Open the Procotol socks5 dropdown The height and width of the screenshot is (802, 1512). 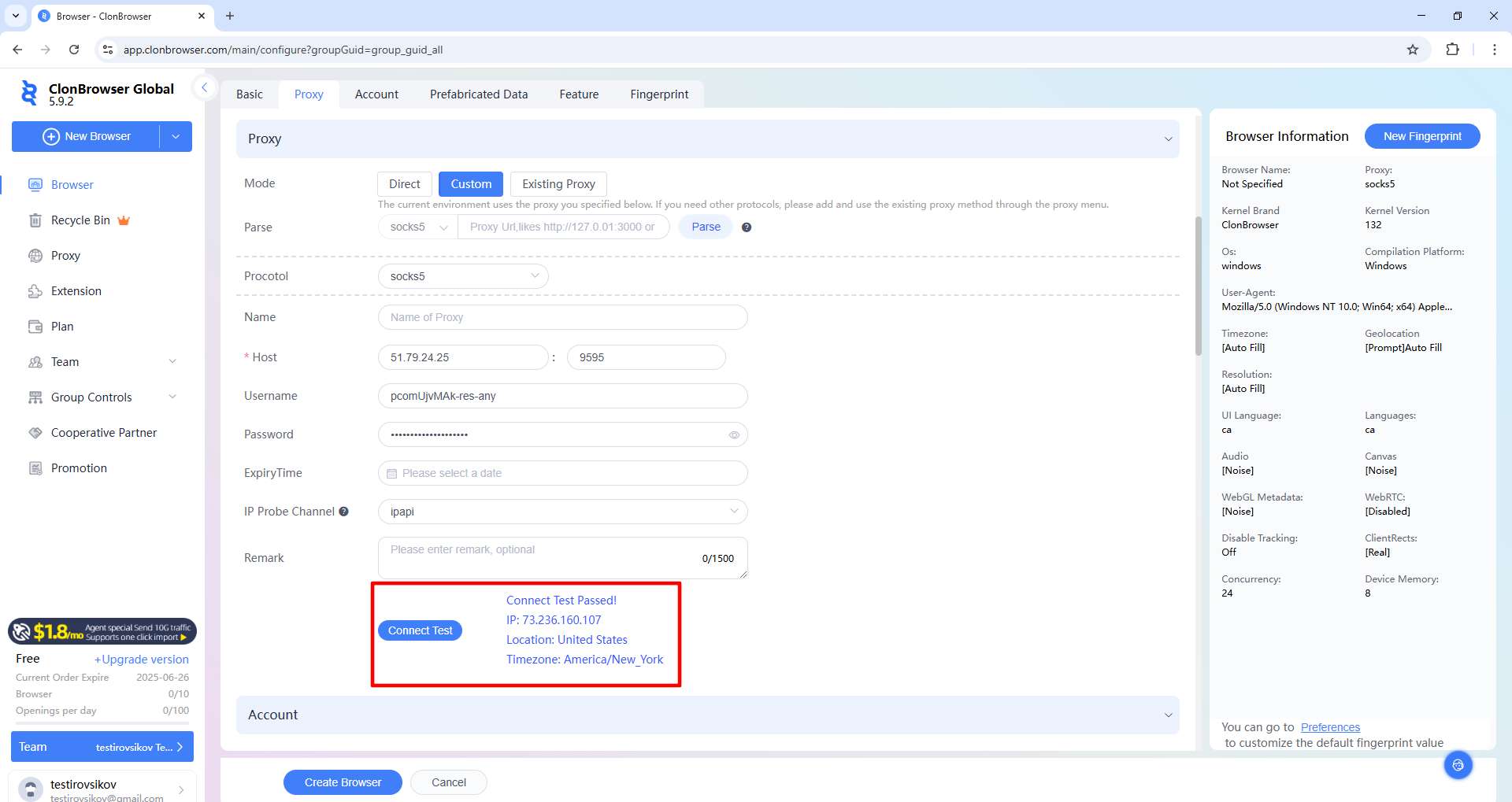point(463,276)
